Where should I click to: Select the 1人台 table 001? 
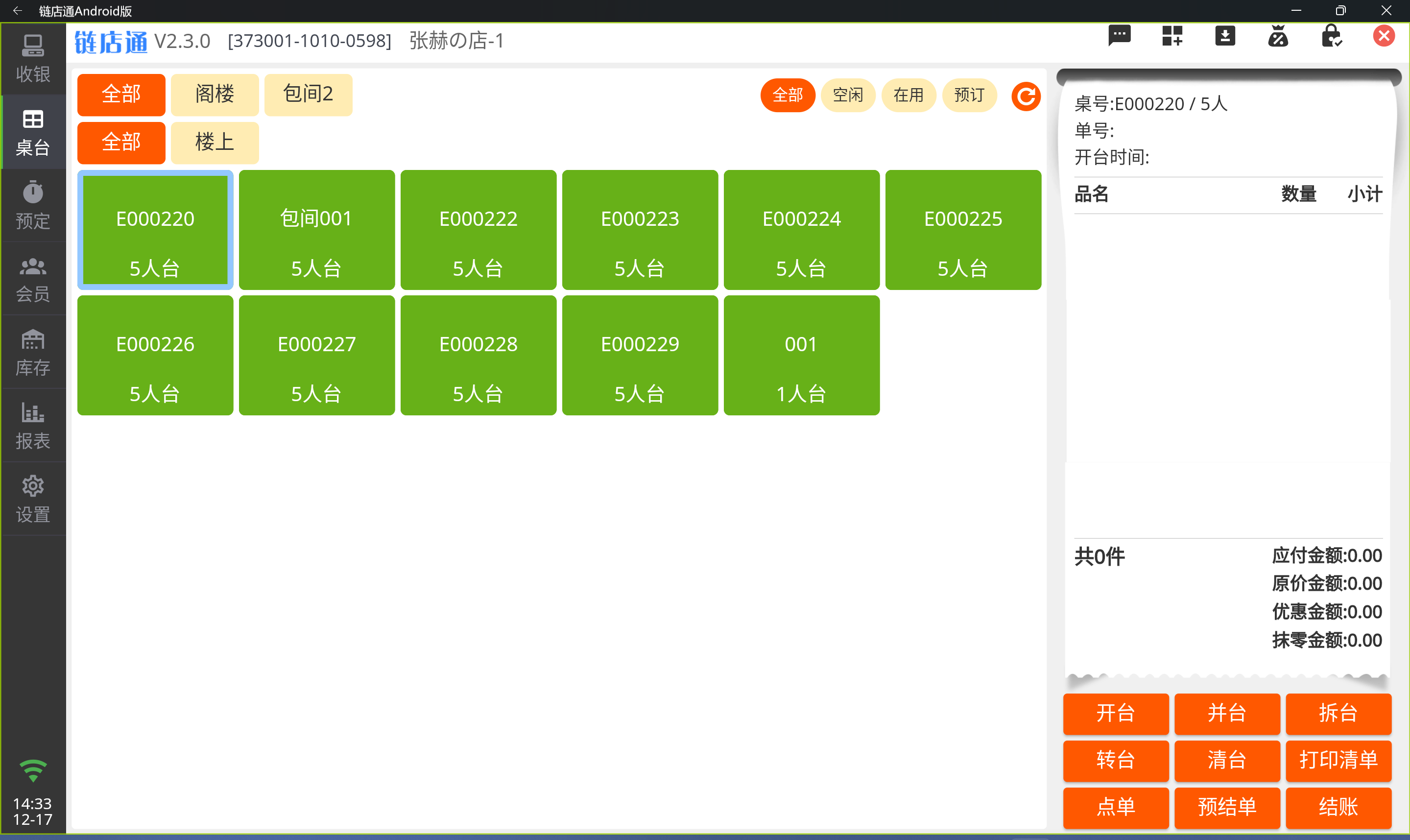tap(801, 356)
